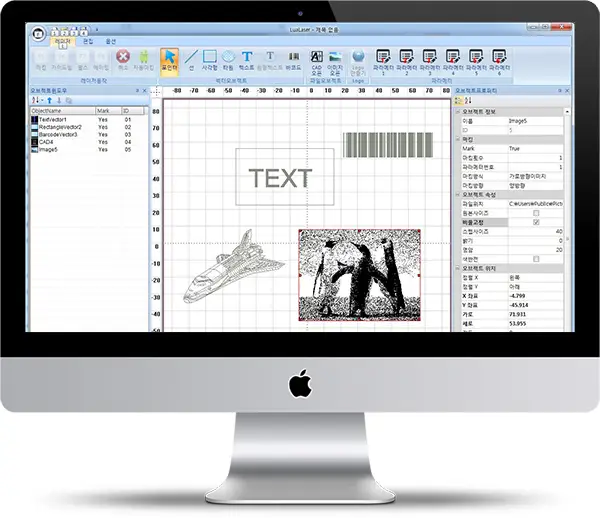Switch to the third ribbon tab
This screenshot has height=518, width=600.
[110, 39]
